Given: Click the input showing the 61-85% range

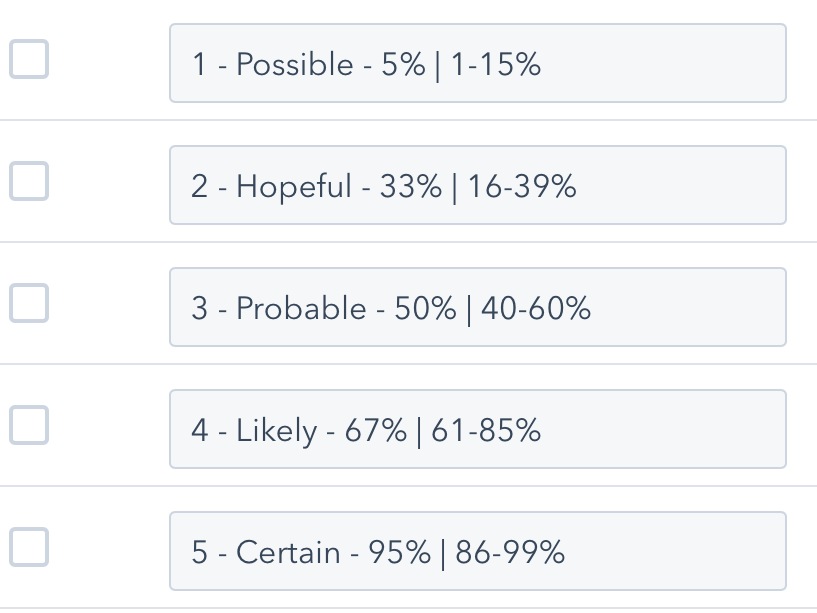Looking at the screenshot, I should [x=477, y=429].
